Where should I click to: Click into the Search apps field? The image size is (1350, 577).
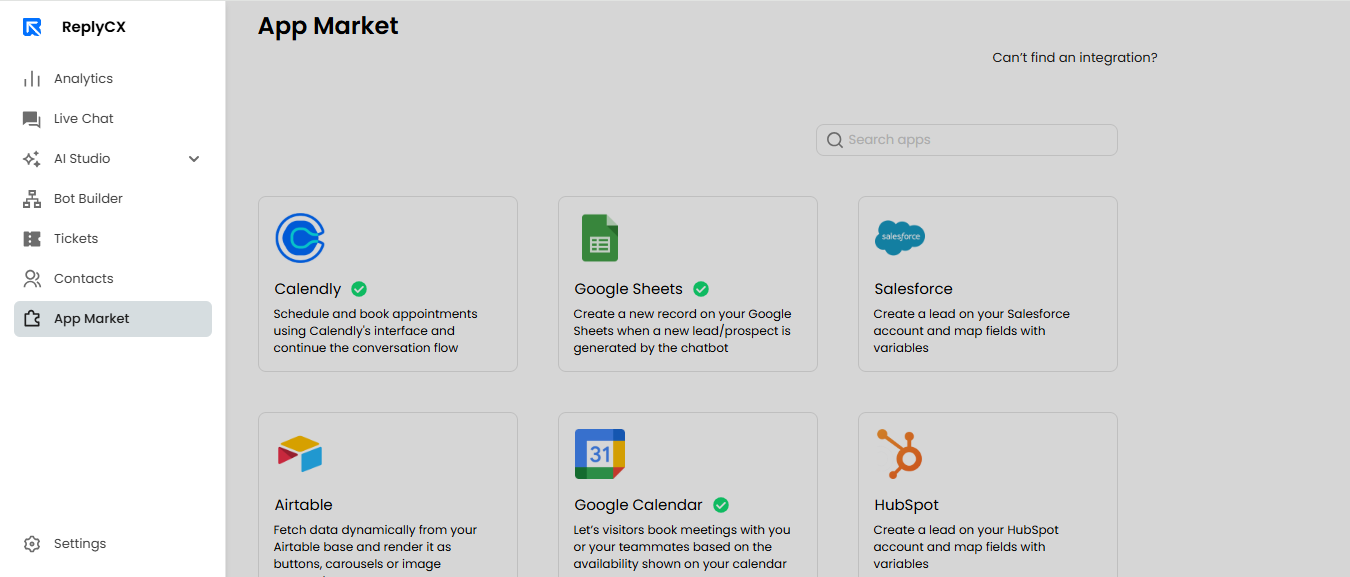pyautogui.click(x=967, y=140)
